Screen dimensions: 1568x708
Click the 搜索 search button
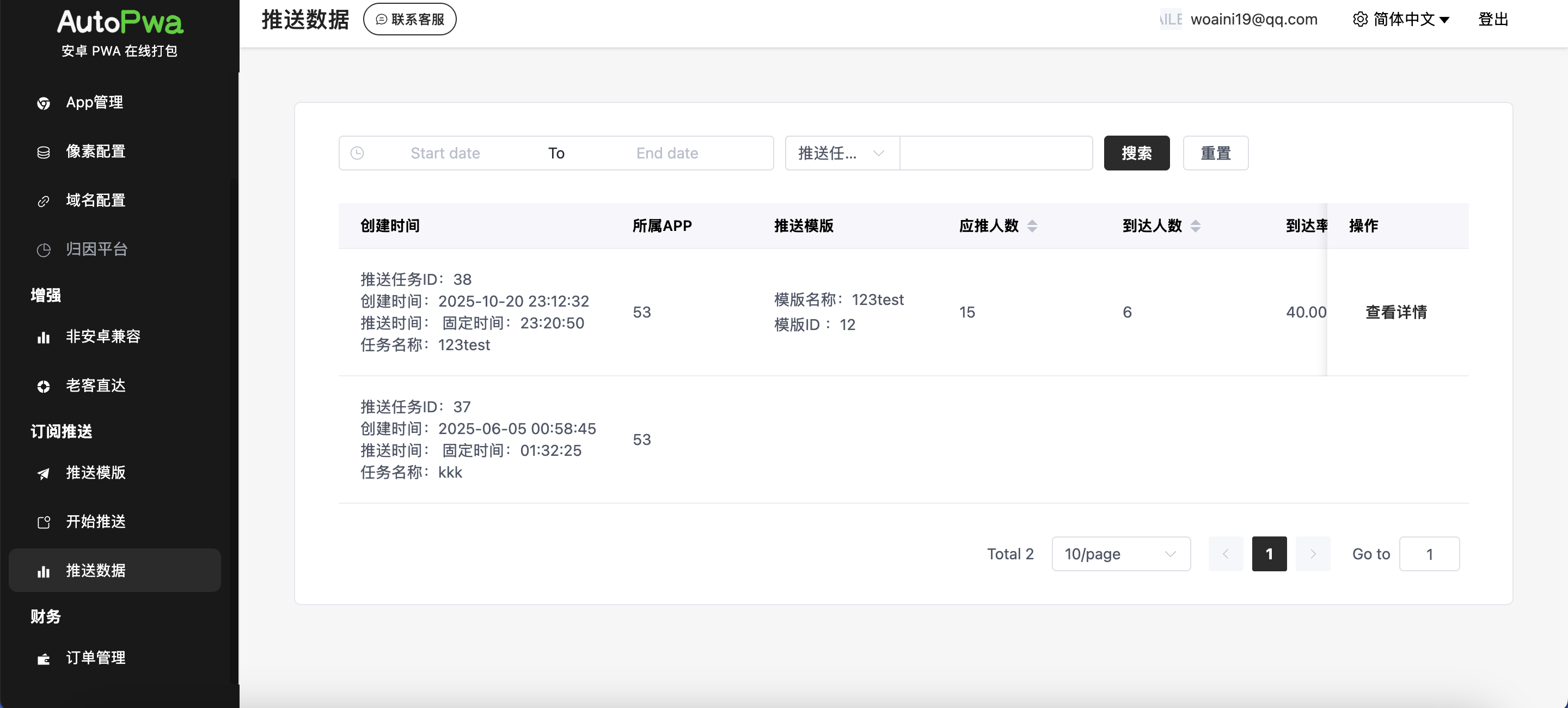click(x=1136, y=153)
